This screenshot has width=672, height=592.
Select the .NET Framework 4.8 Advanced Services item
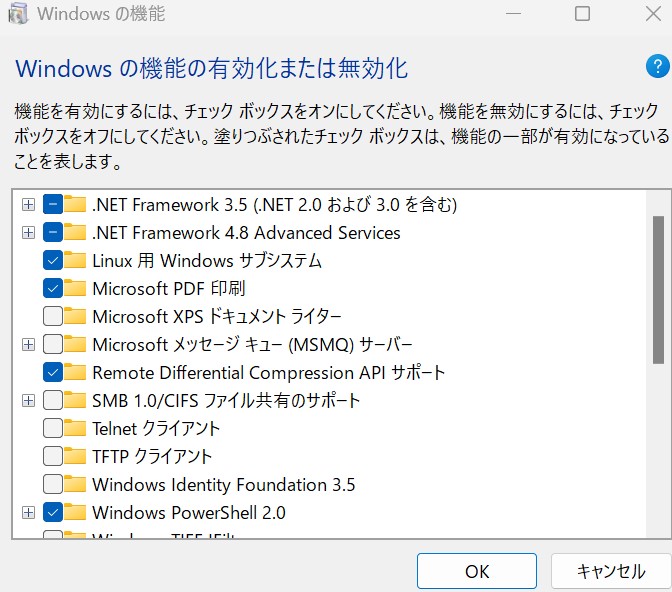(x=246, y=233)
